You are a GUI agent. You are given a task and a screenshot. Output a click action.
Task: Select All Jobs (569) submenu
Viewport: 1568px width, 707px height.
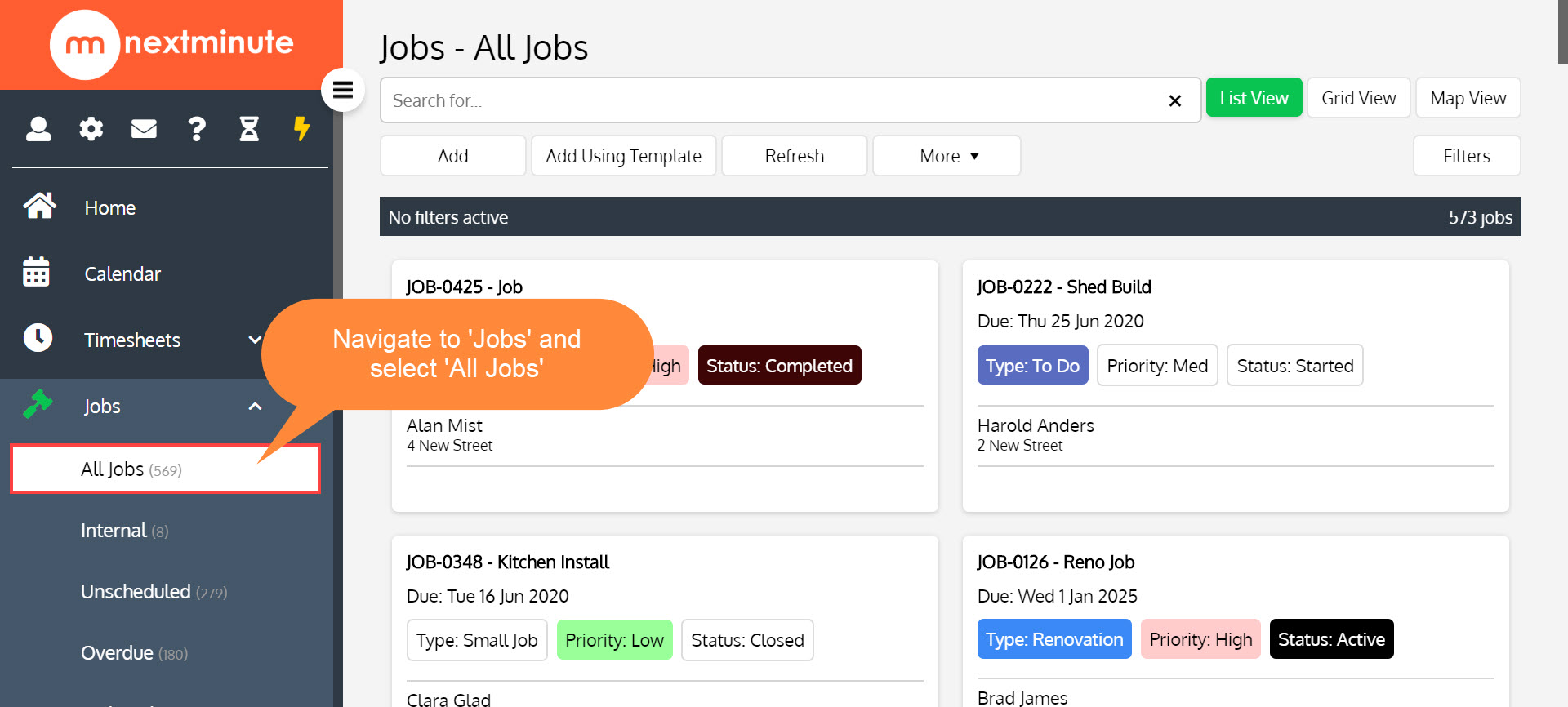(165, 469)
